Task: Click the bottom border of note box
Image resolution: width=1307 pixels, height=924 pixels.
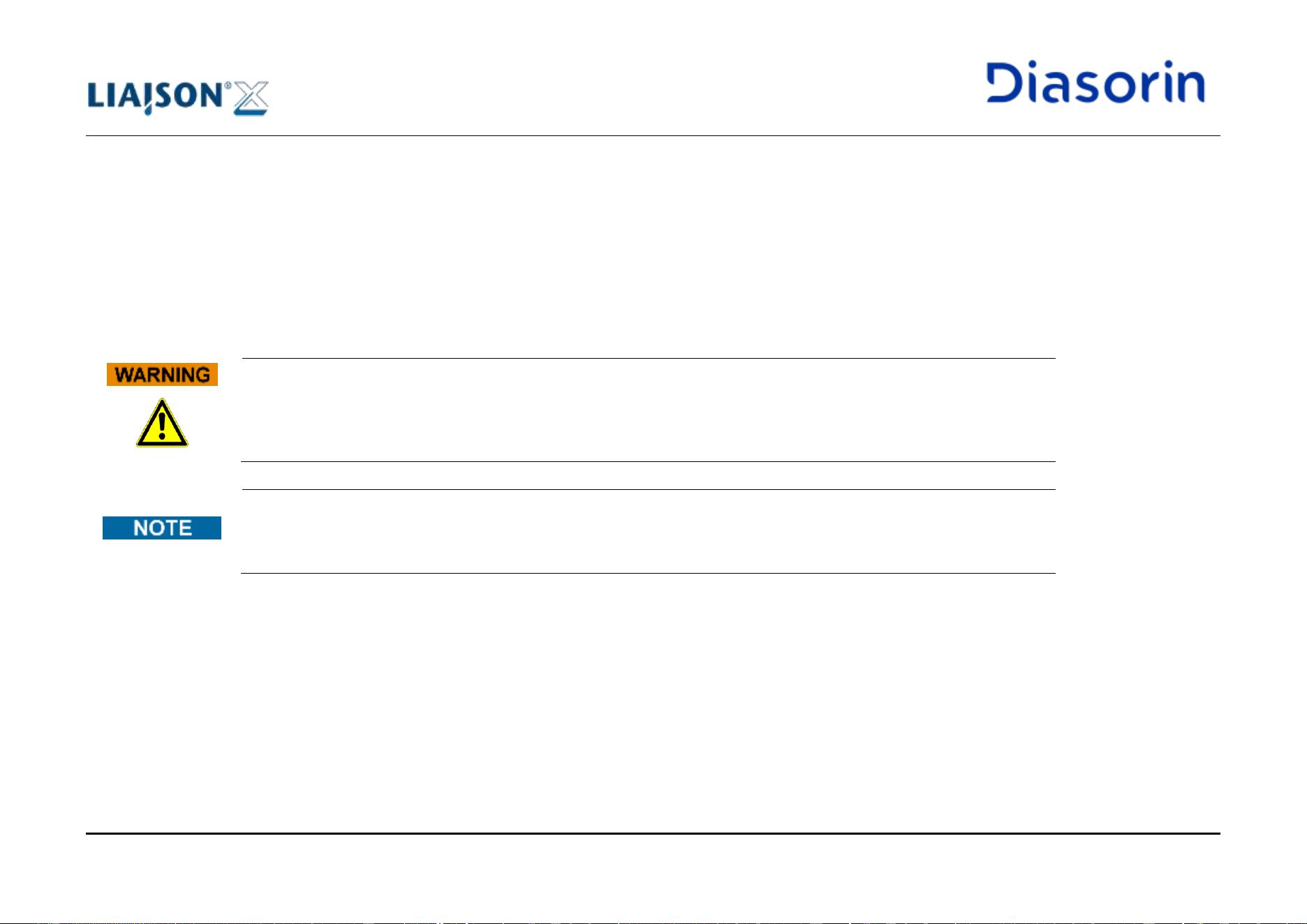Action: [x=648, y=573]
